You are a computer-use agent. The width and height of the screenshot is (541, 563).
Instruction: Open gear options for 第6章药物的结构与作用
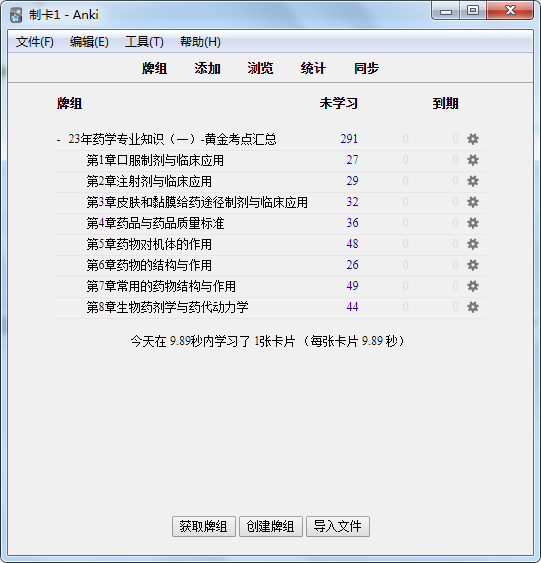[x=473, y=265]
